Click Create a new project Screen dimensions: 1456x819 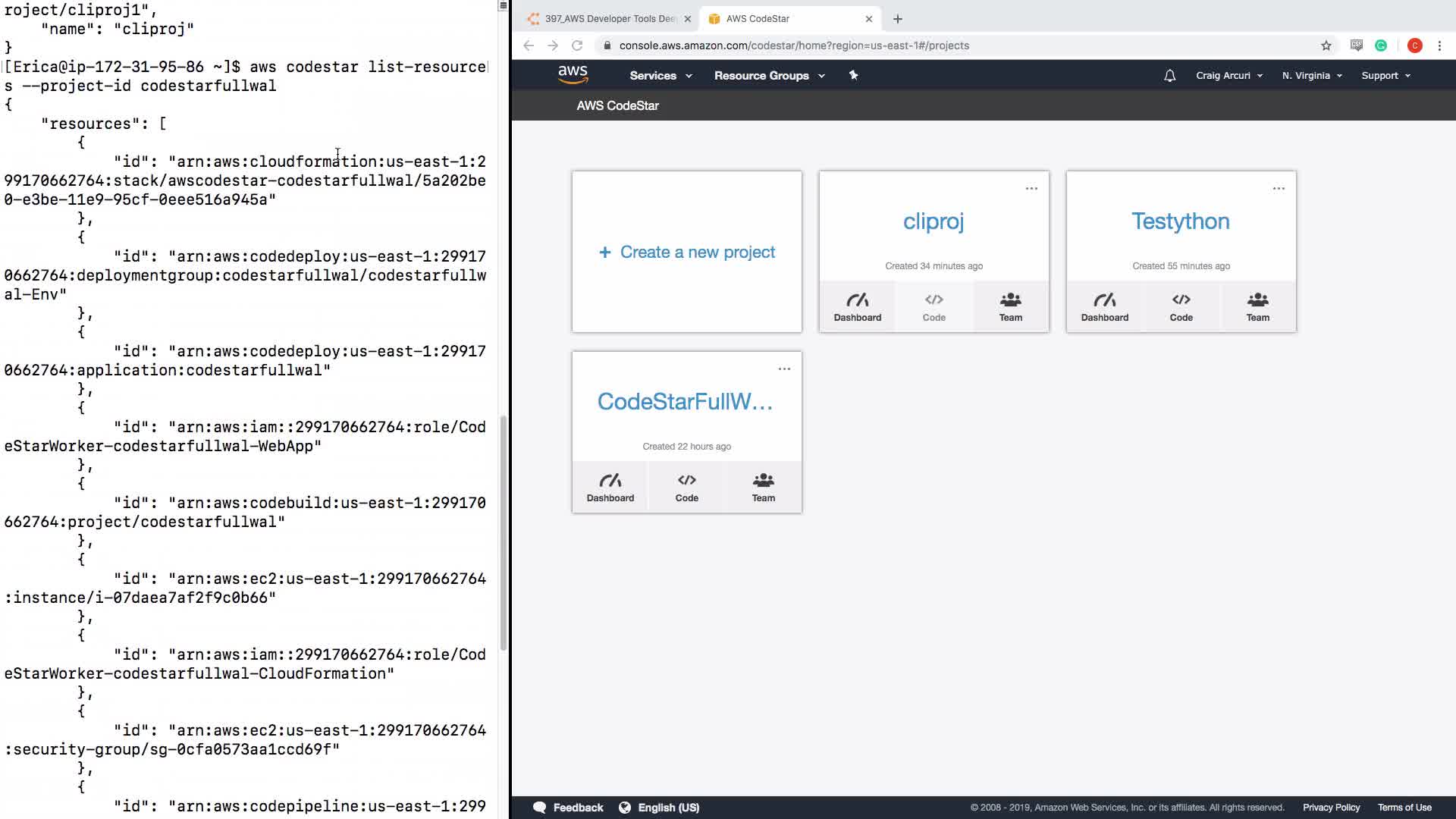pos(687,252)
